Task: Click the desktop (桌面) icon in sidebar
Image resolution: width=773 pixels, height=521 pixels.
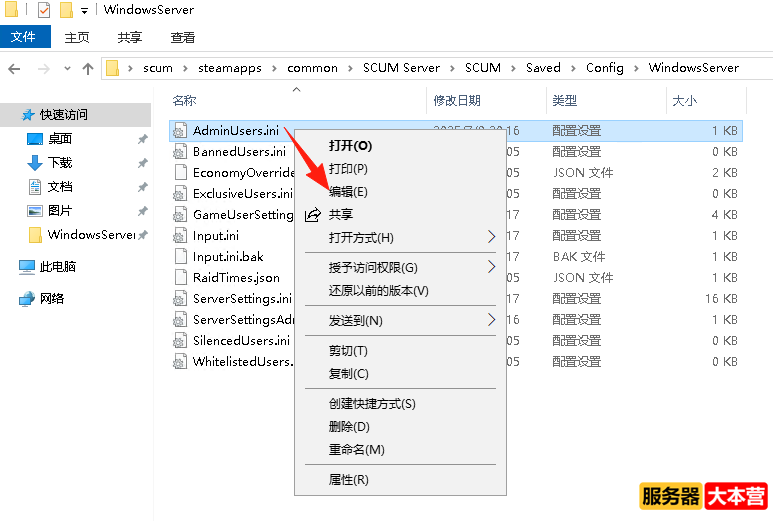Action: (x=35, y=139)
